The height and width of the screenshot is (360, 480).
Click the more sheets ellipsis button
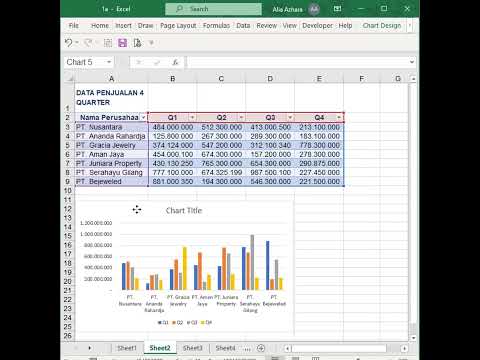tap(247, 349)
